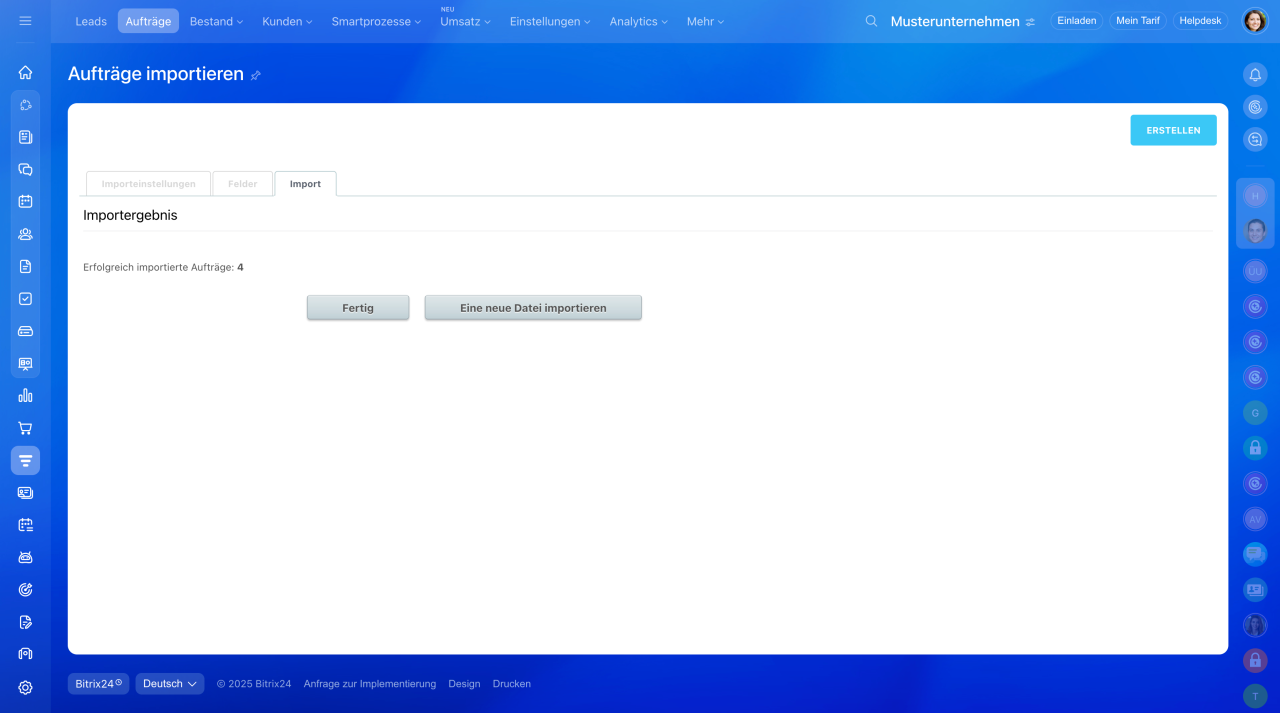Open the settings gear in left sidebar
The height and width of the screenshot is (713, 1280).
coord(25,687)
